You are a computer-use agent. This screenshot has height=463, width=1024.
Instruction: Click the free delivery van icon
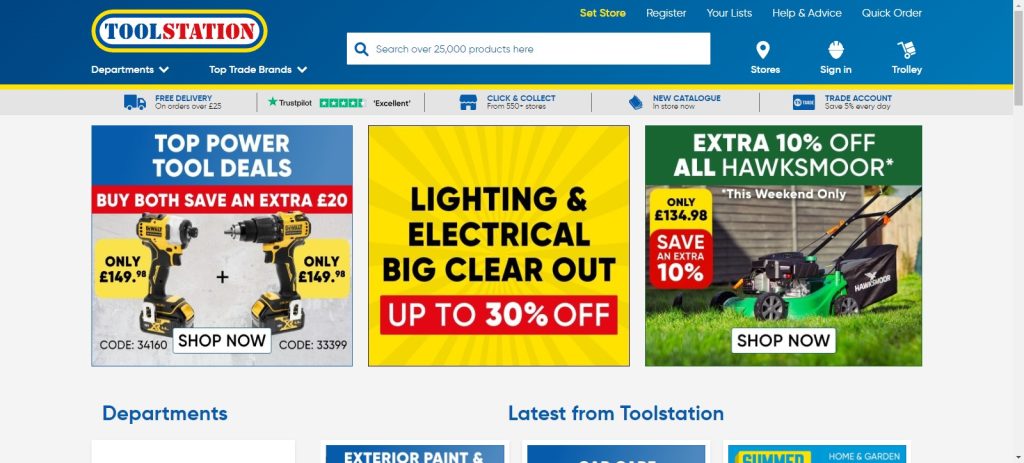click(x=135, y=103)
